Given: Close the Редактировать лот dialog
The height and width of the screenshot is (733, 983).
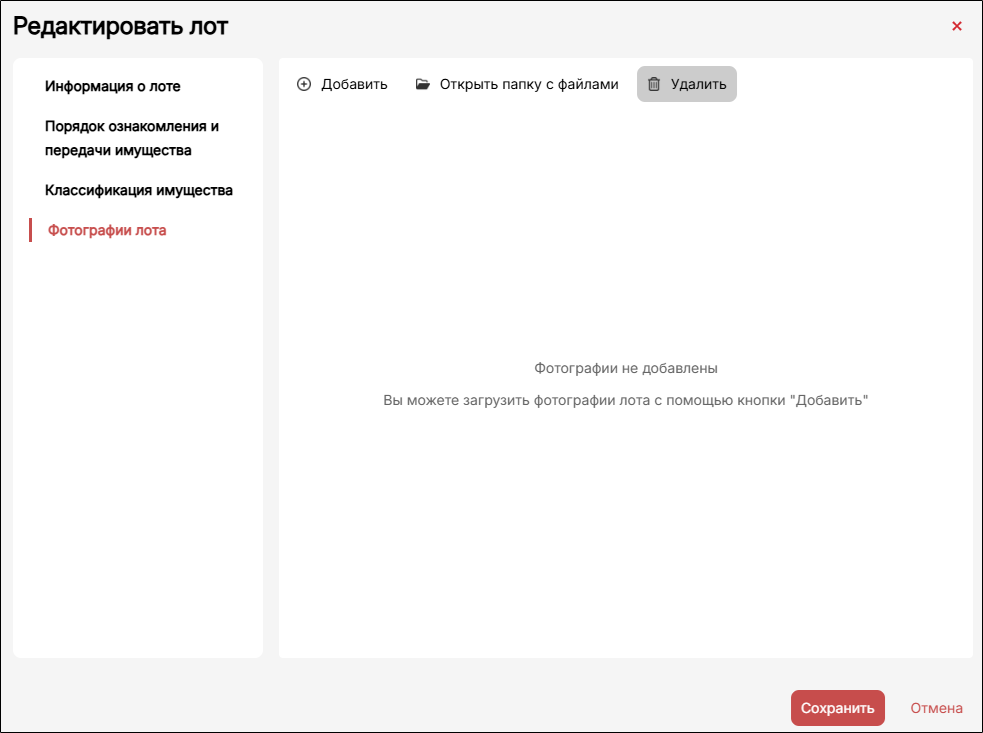Looking at the screenshot, I should [x=957, y=26].
